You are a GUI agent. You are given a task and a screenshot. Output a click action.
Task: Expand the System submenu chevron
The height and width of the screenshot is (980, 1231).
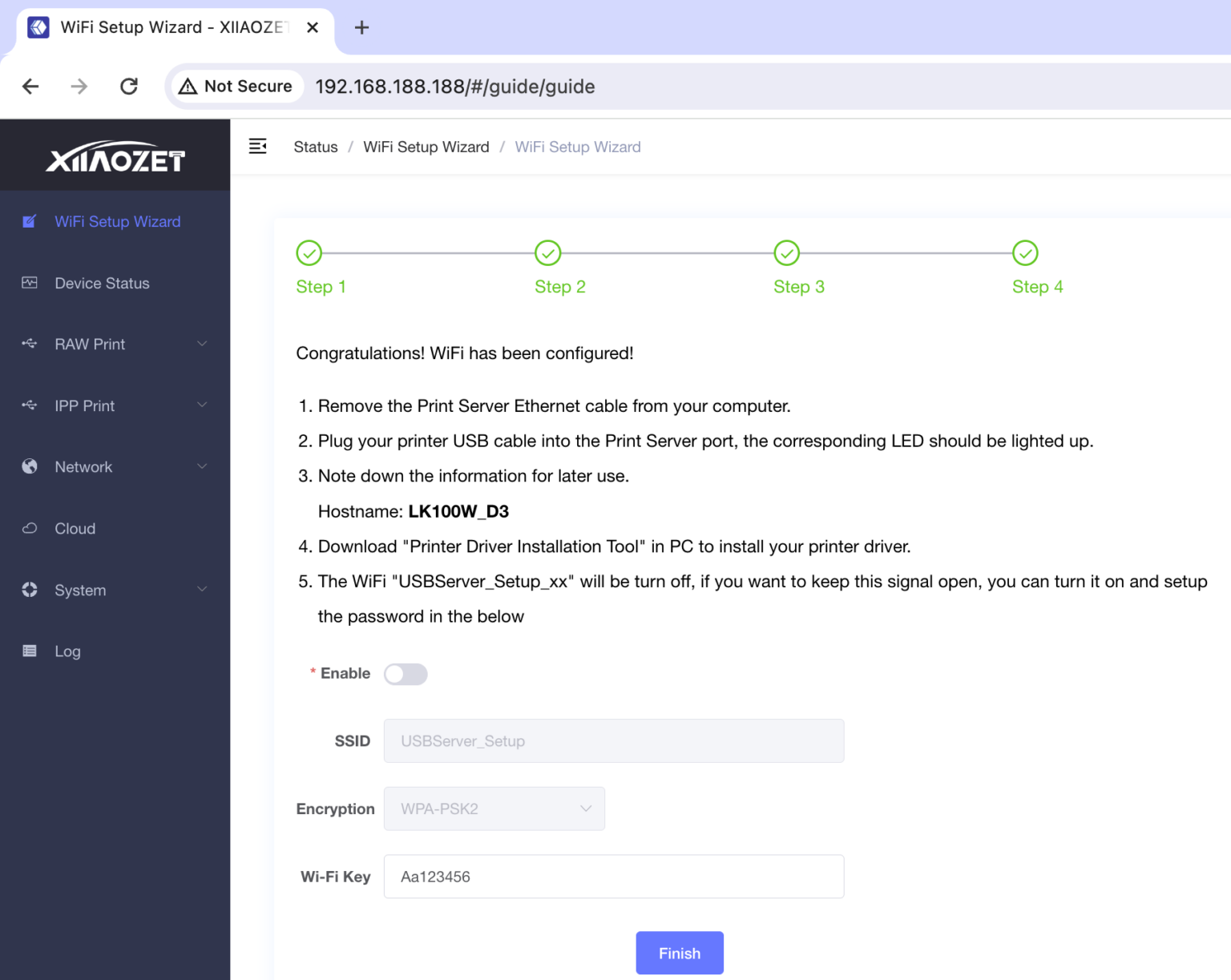click(x=203, y=590)
